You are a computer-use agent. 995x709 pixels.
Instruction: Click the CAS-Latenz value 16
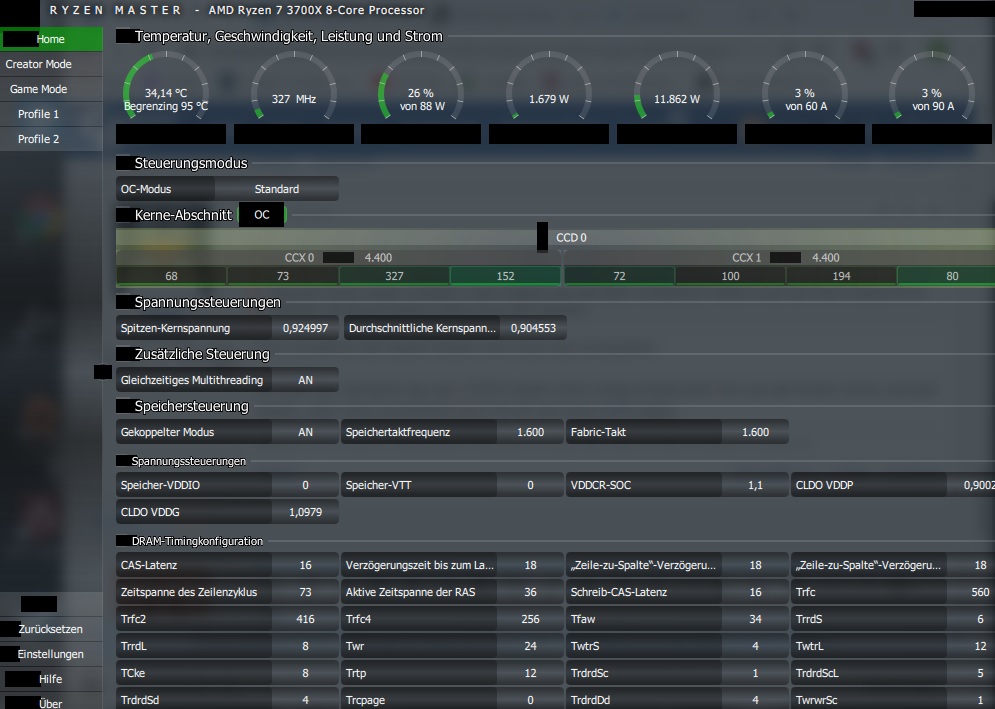305,565
